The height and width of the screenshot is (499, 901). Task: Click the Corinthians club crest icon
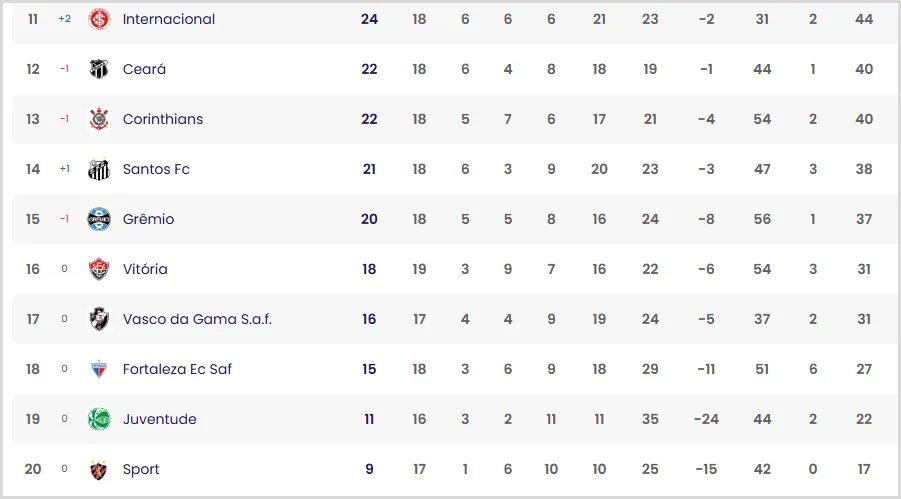(x=99, y=119)
